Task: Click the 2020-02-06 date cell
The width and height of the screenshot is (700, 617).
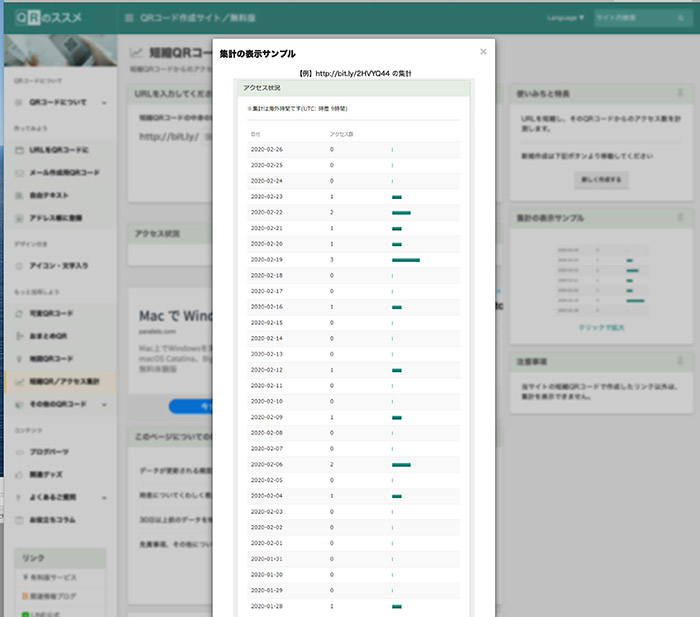Action: 267,465
